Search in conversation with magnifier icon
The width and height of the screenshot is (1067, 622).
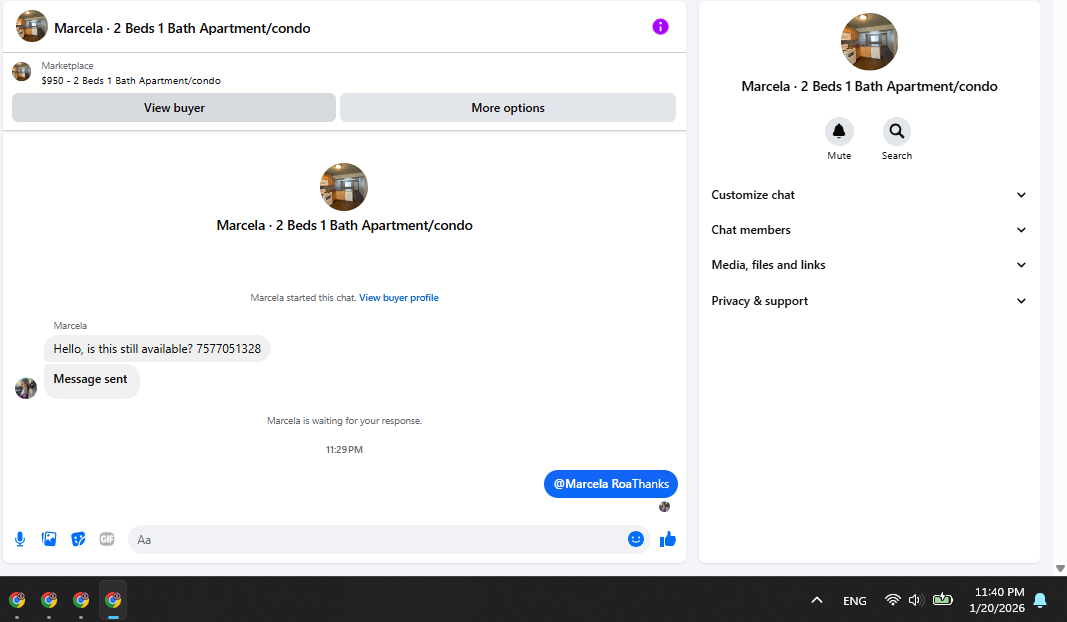point(896,131)
